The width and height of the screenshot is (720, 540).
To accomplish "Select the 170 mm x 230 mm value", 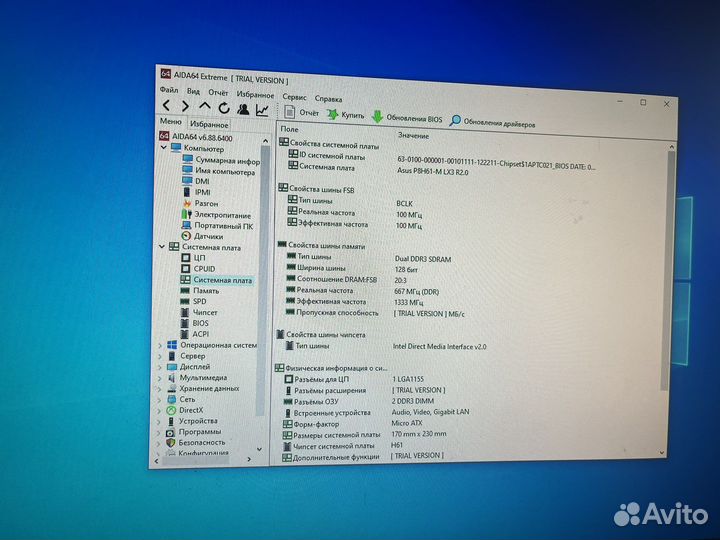I will [418, 433].
